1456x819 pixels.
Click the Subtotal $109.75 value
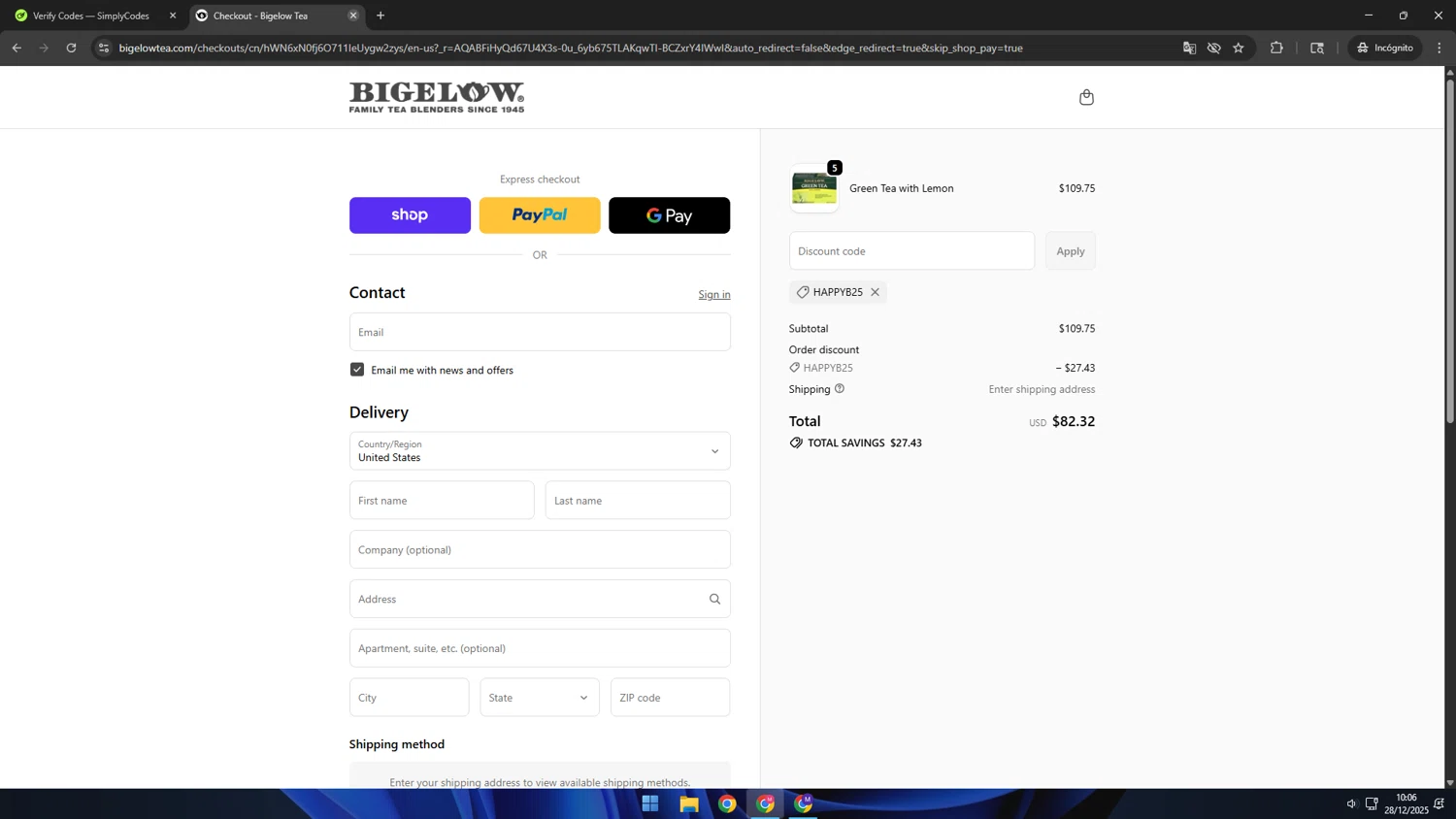click(1076, 329)
